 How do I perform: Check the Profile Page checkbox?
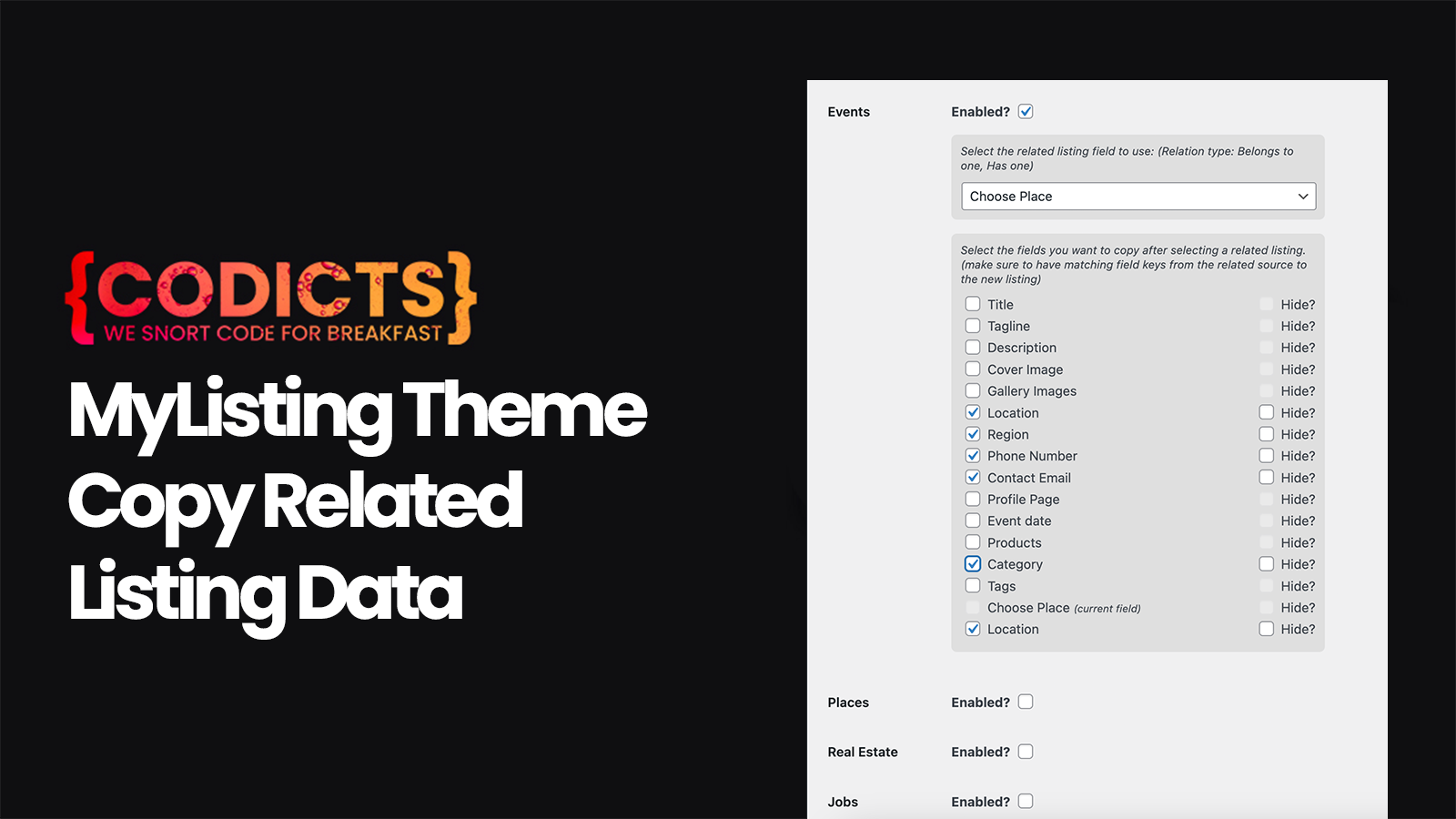[973, 499]
